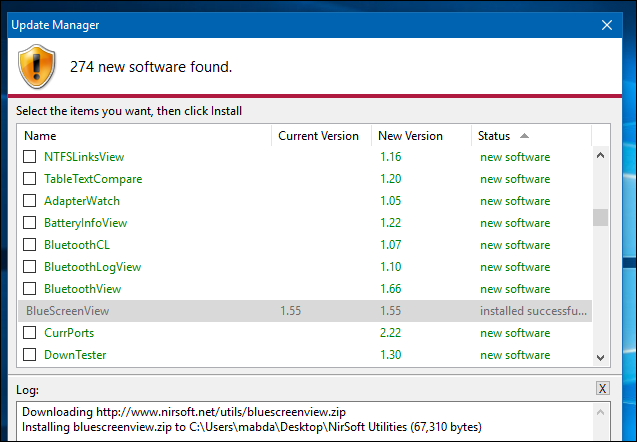Click the log line 'Installing bluescreenview.zip'
Viewport: 637px width, 442px height.
click(252, 427)
